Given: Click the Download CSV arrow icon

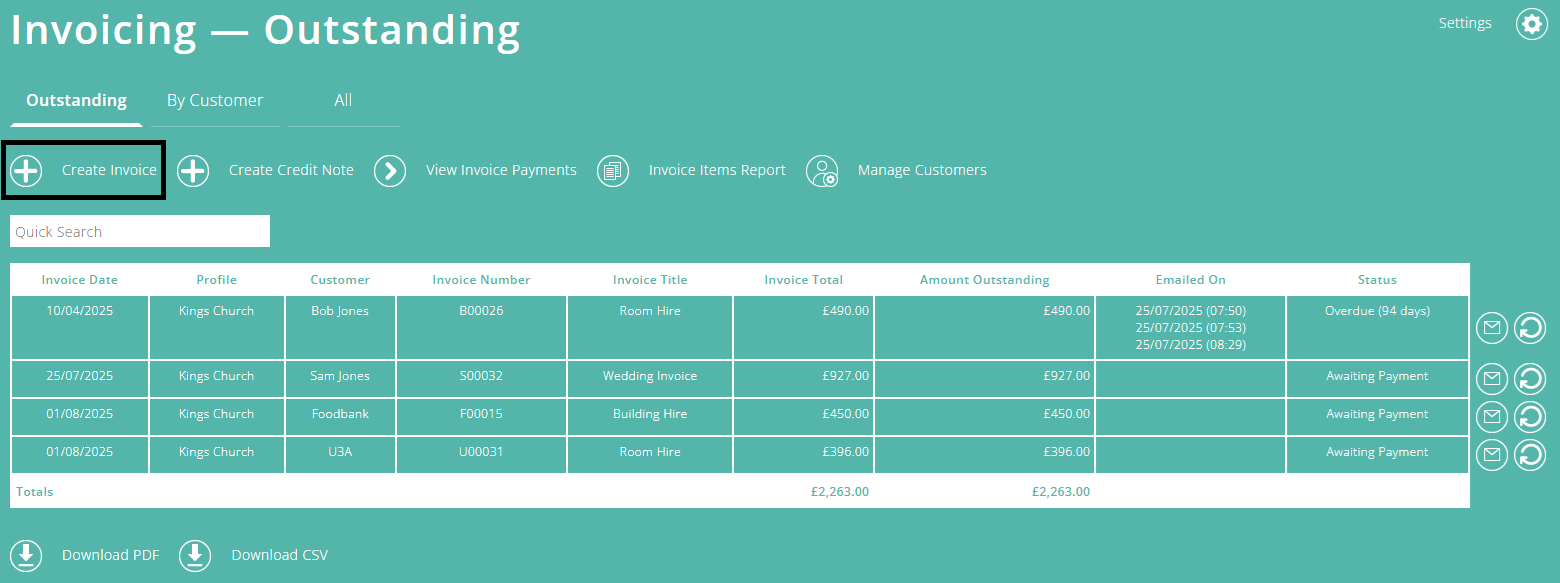Looking at the screenshot, I should [195, 555].
